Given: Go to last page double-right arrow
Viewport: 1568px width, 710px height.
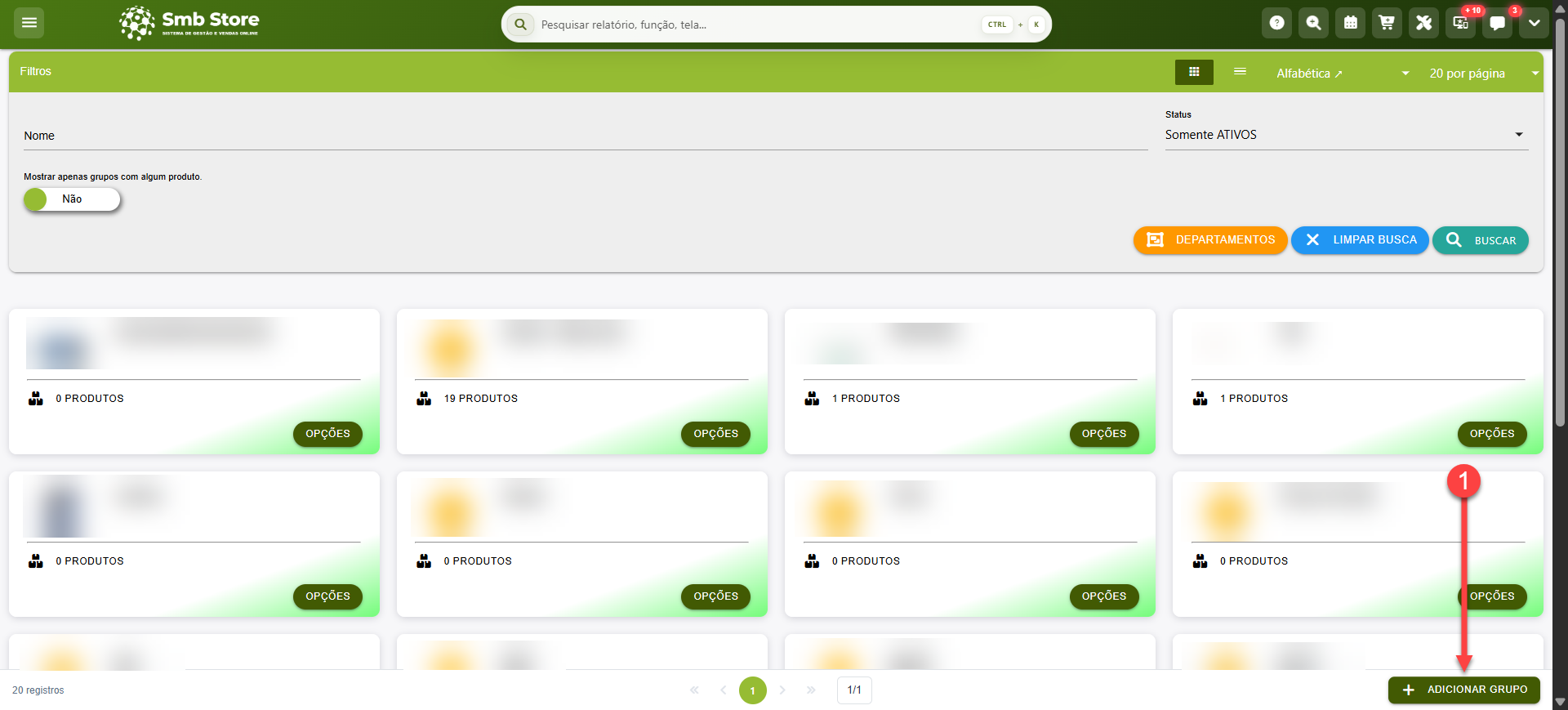Looking at the screenshot, I should coord(811,690).
